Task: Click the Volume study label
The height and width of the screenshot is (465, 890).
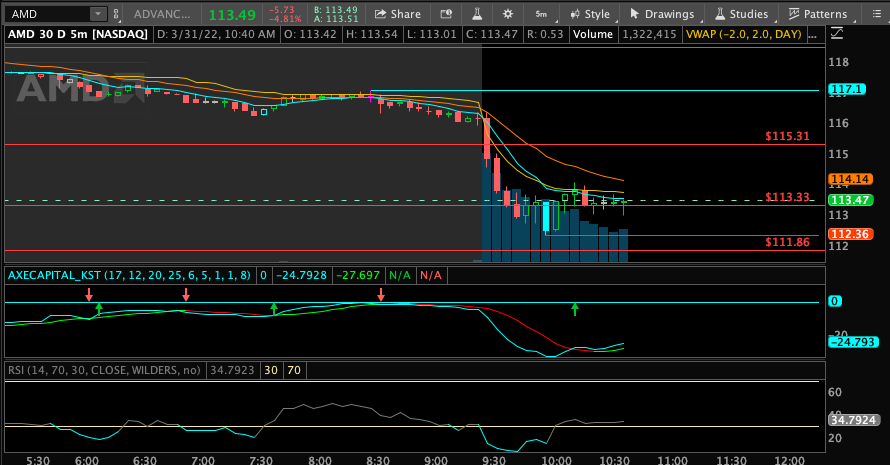Action: [593, 34]
